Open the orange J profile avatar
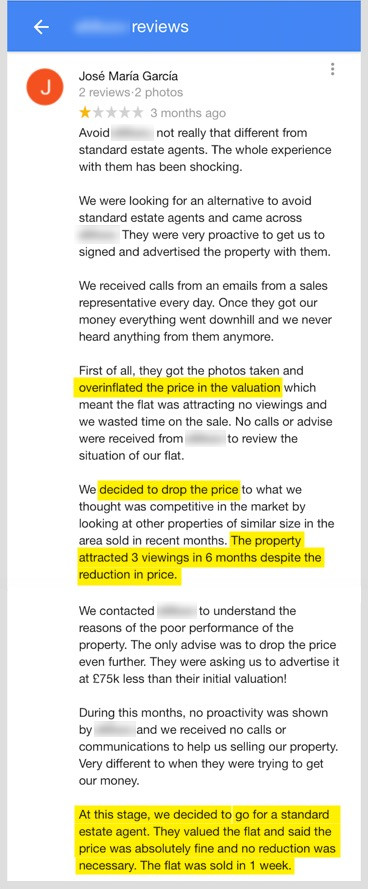Screen dimensions: 368x889 45,86
